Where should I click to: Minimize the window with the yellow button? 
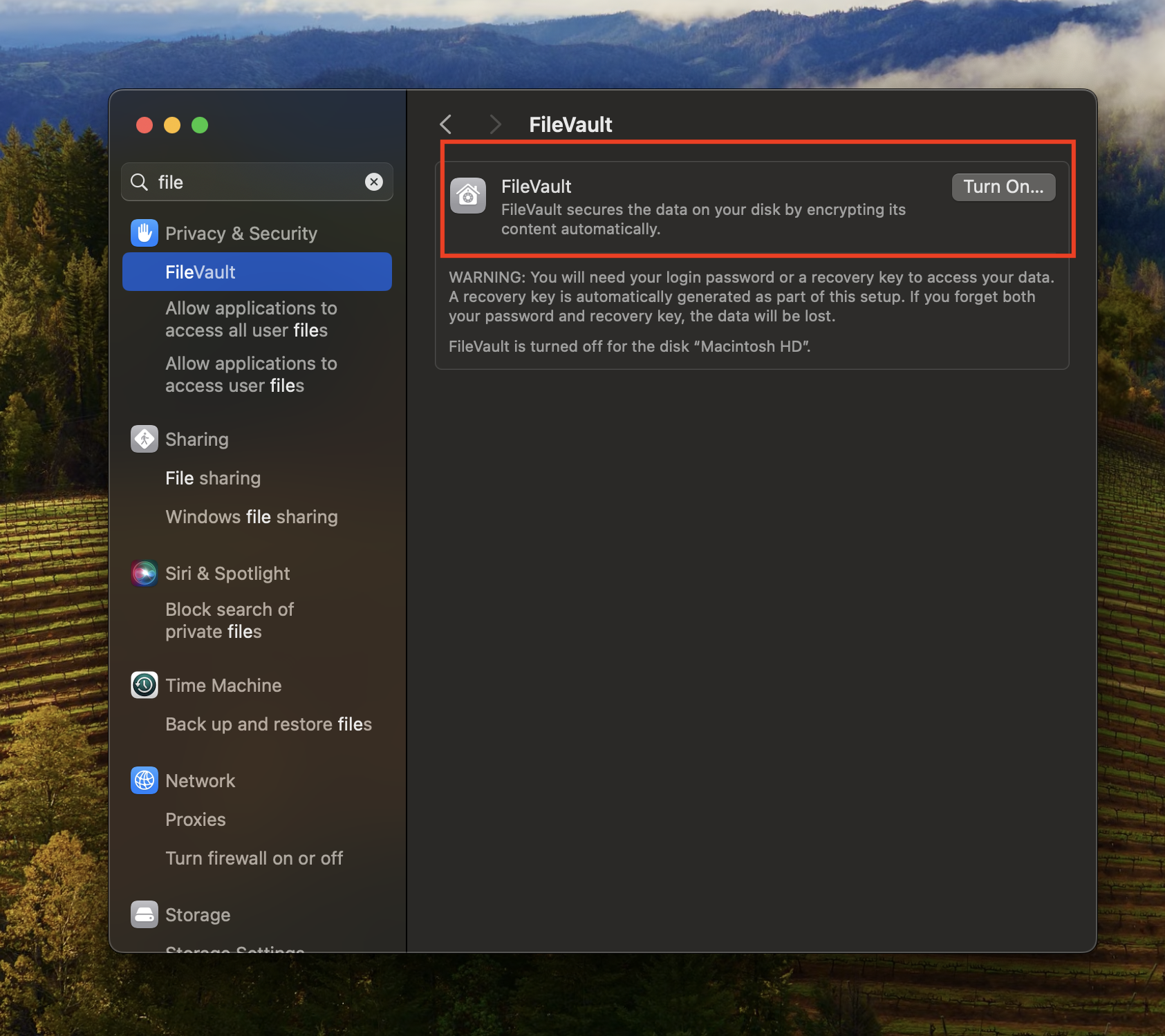pyautogui.click(x=172, y=125)
